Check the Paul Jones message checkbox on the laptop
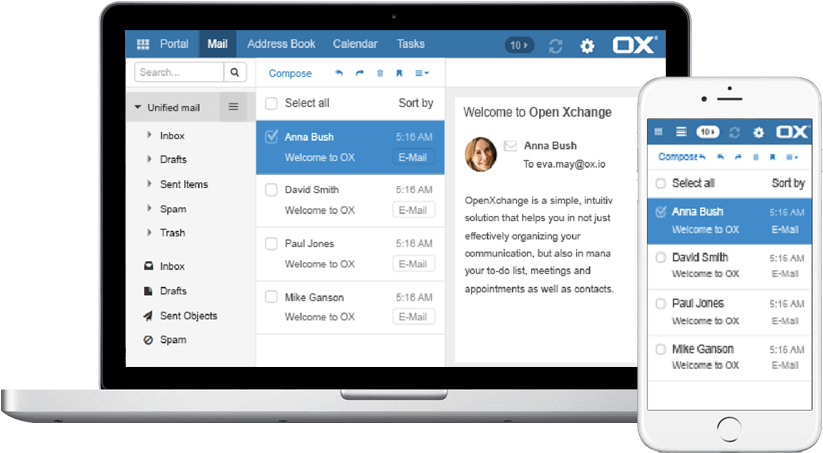Image resolution: width=823 pixels, height=453 pixels. (271, 244)
